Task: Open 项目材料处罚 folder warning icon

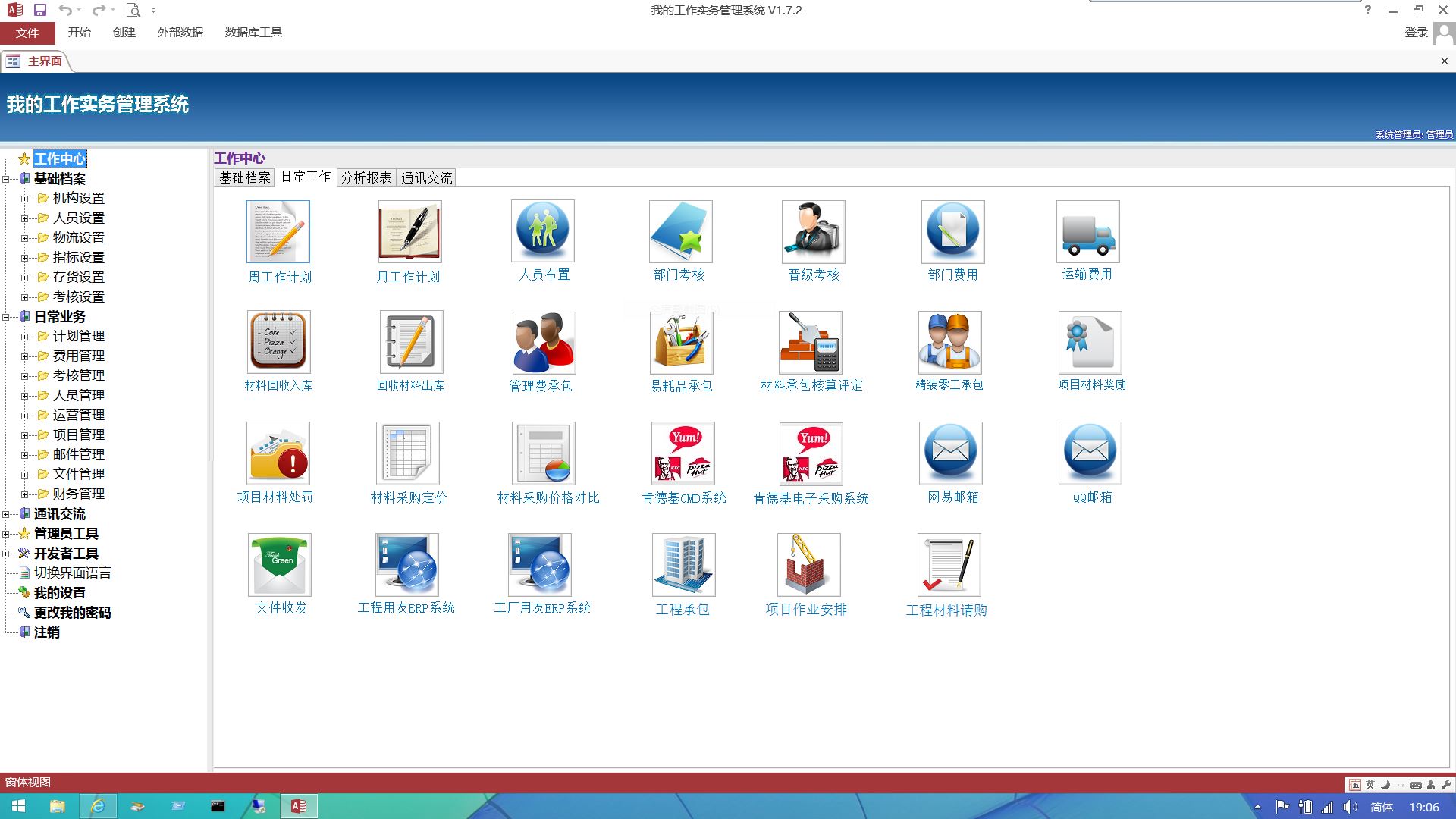Action: pos(278,453)
